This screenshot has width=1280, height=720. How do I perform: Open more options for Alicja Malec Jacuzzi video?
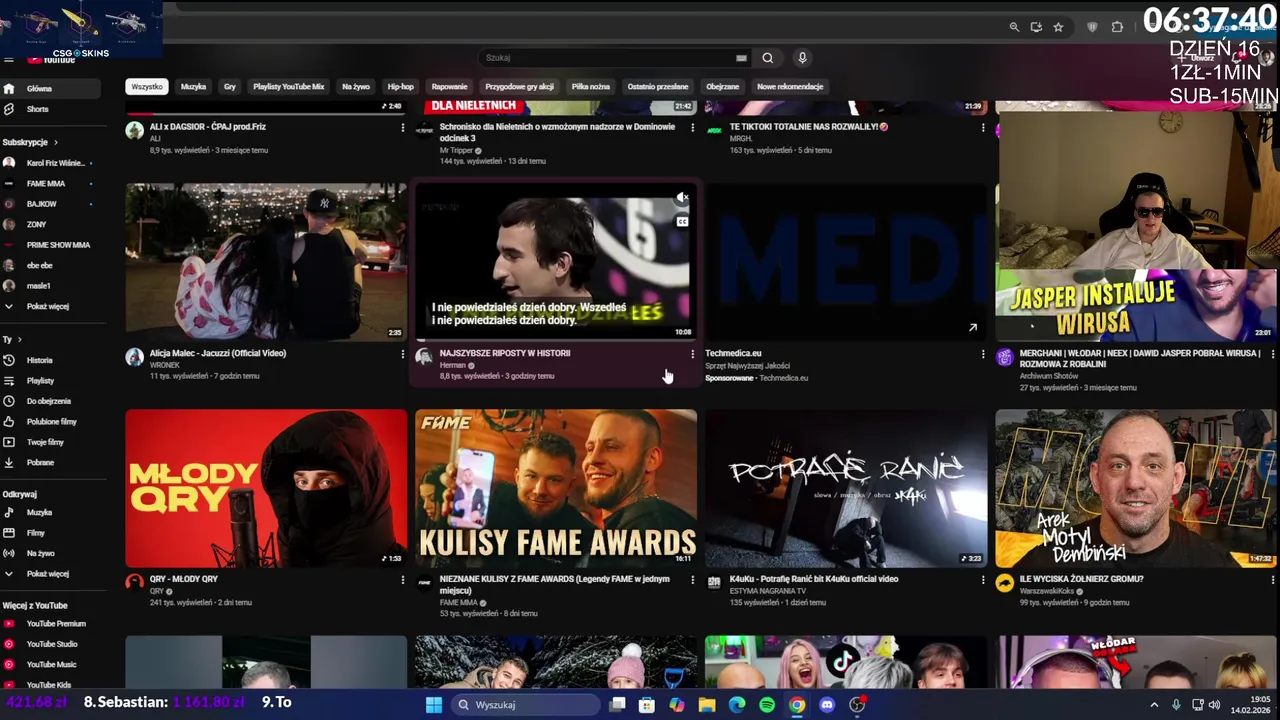point(403,354)
